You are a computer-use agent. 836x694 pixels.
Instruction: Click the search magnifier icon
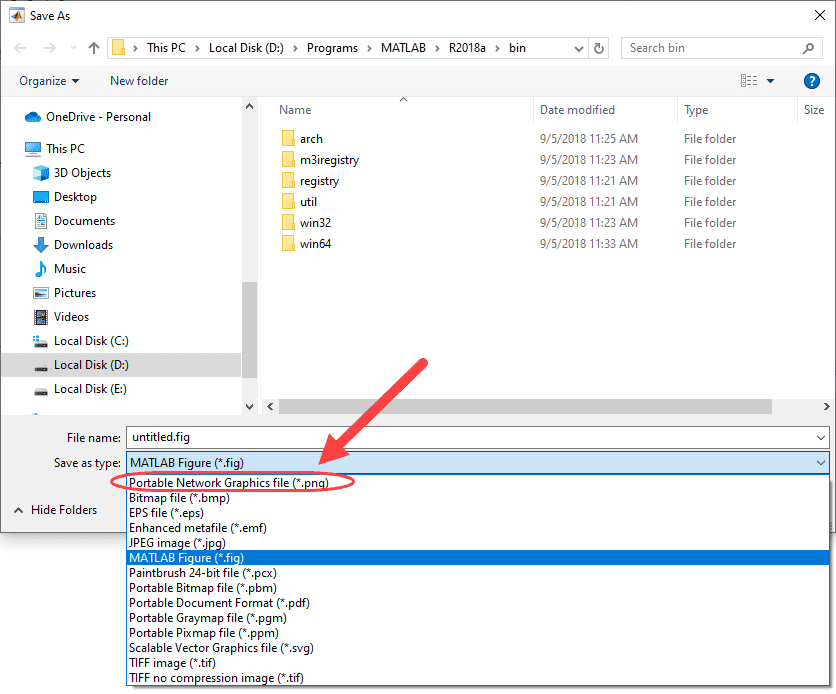click(x=808, y=48)
